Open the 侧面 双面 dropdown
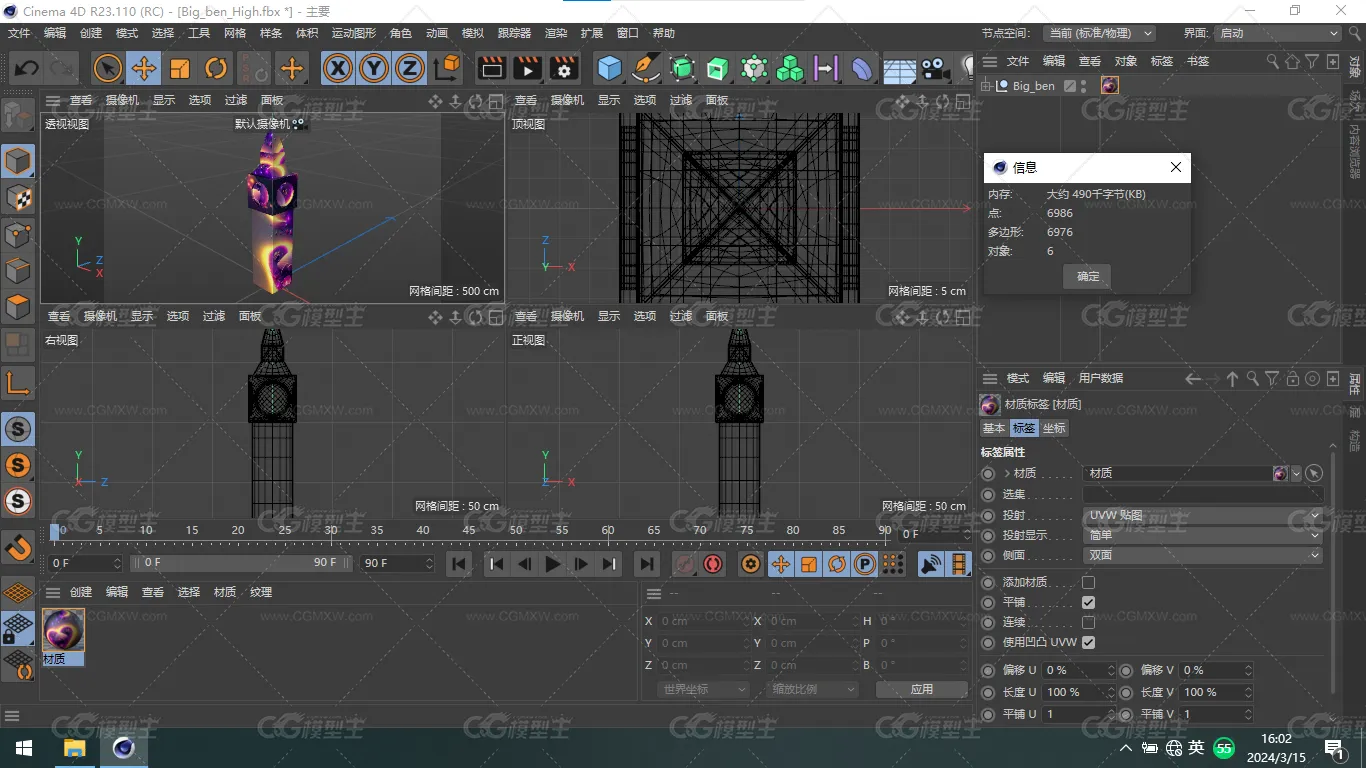The height and width of the screenshot is (768, 1366). click(x=1204, y=555)
